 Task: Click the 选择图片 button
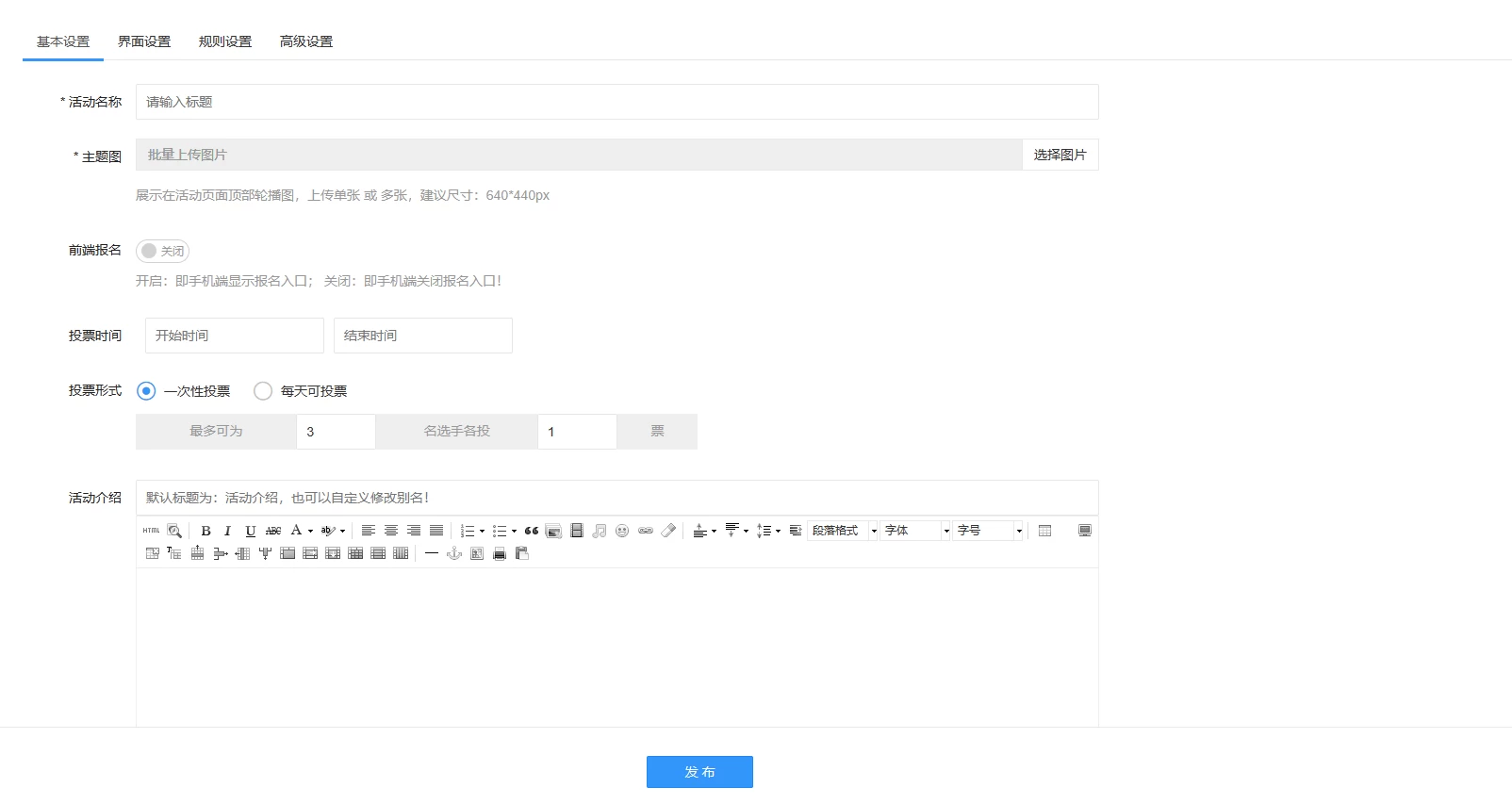[x=1060, y=155]
